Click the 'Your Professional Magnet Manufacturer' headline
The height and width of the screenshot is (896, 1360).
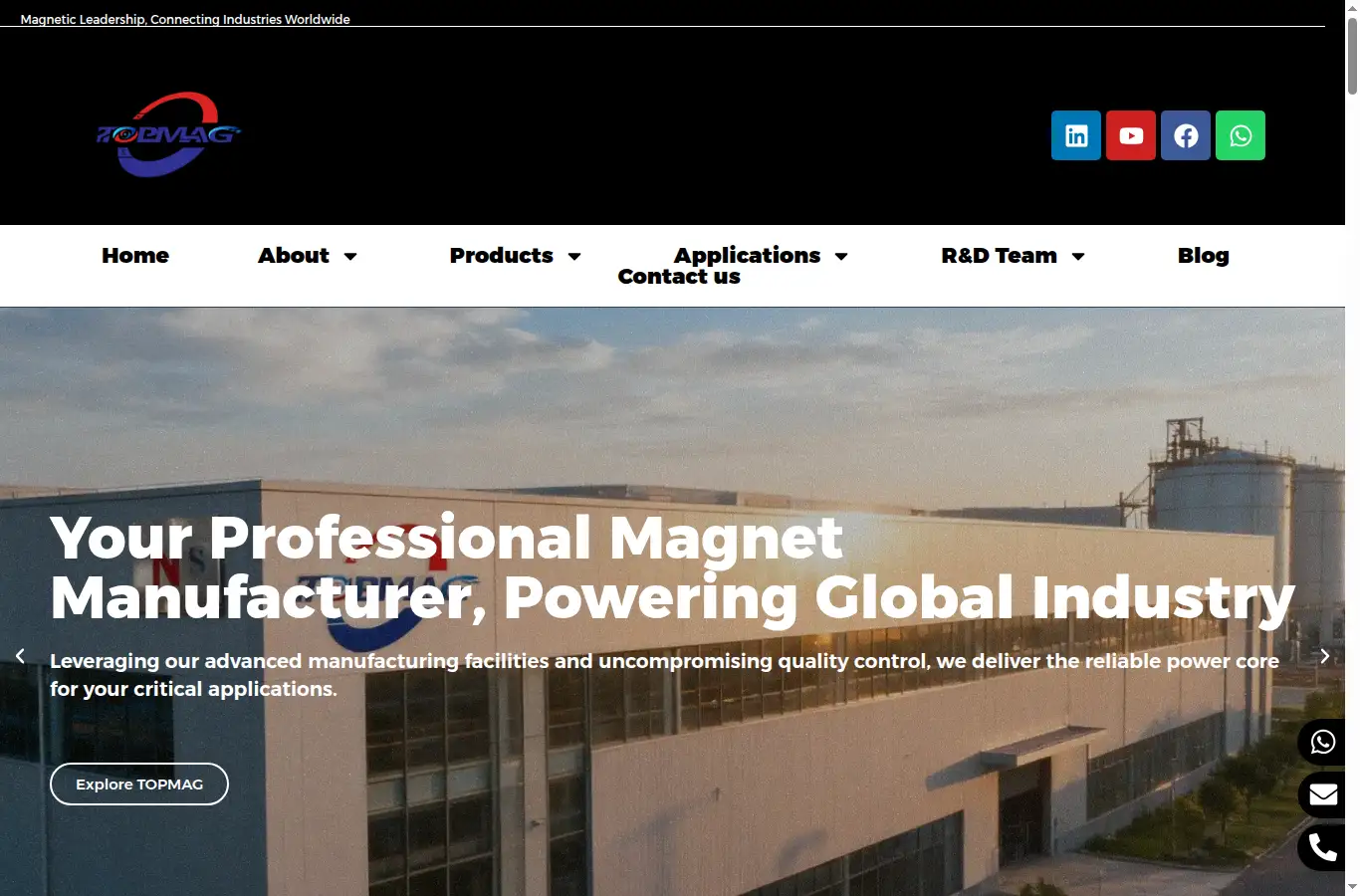coord(672,568)
